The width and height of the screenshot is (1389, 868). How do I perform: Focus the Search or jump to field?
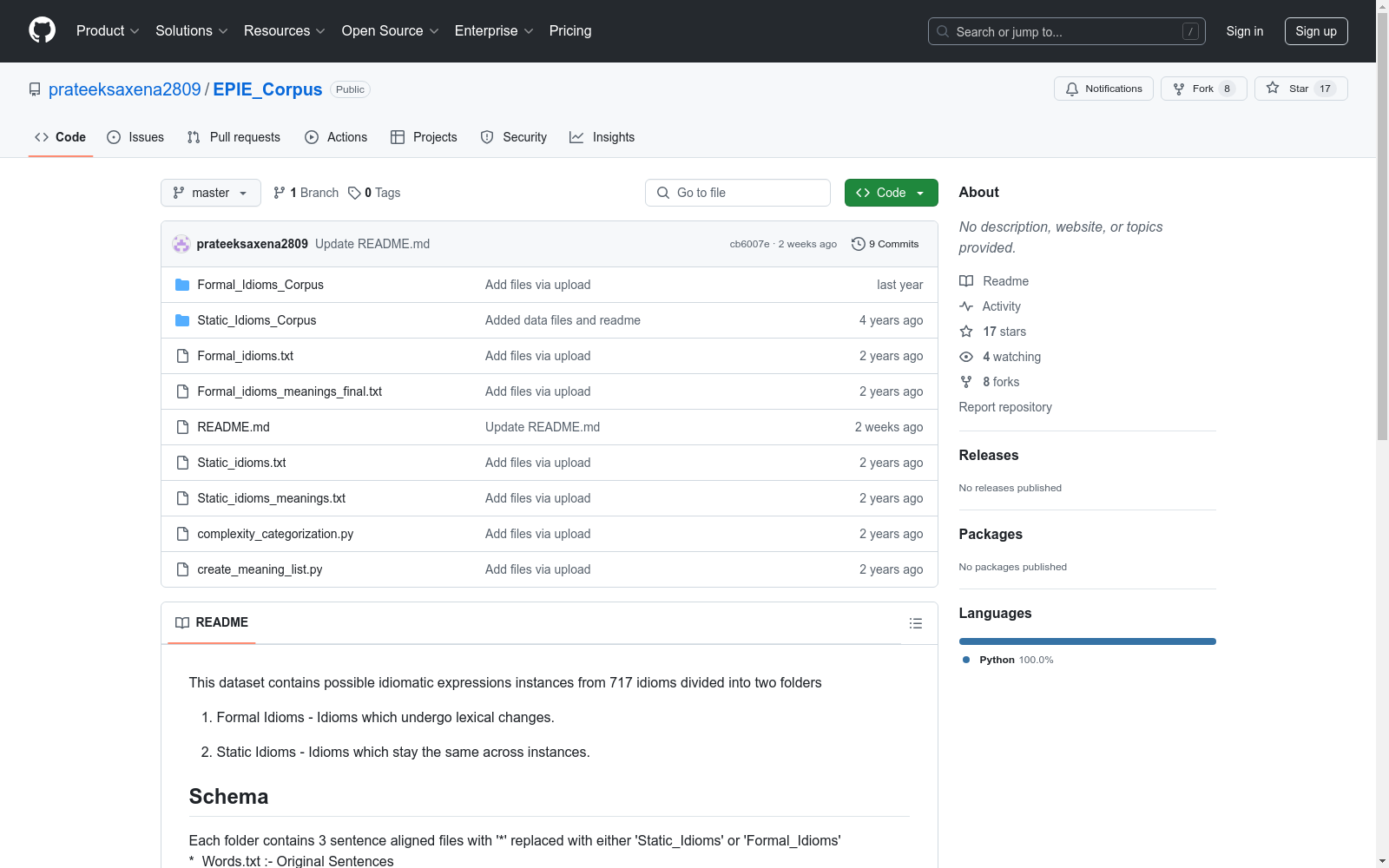click(x=1067, y=31)
